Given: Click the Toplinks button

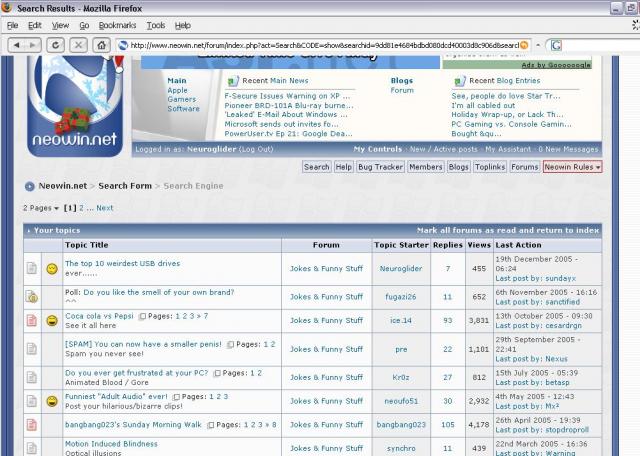Looking at the screenshot, I should pyautogui.click(x=490, y=167).
